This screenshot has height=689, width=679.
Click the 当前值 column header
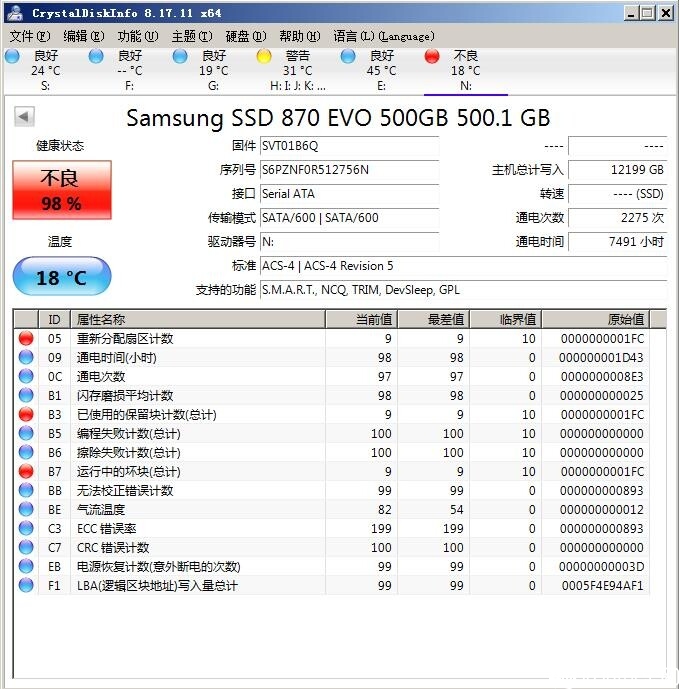coord(361,319)
